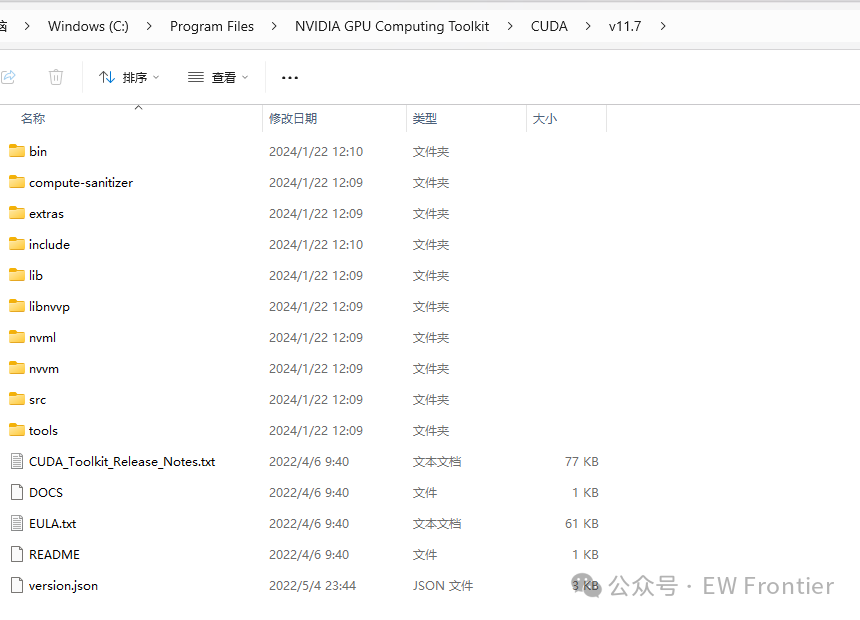Click the See more (...) toolbar icon

[x=289, y=77]
